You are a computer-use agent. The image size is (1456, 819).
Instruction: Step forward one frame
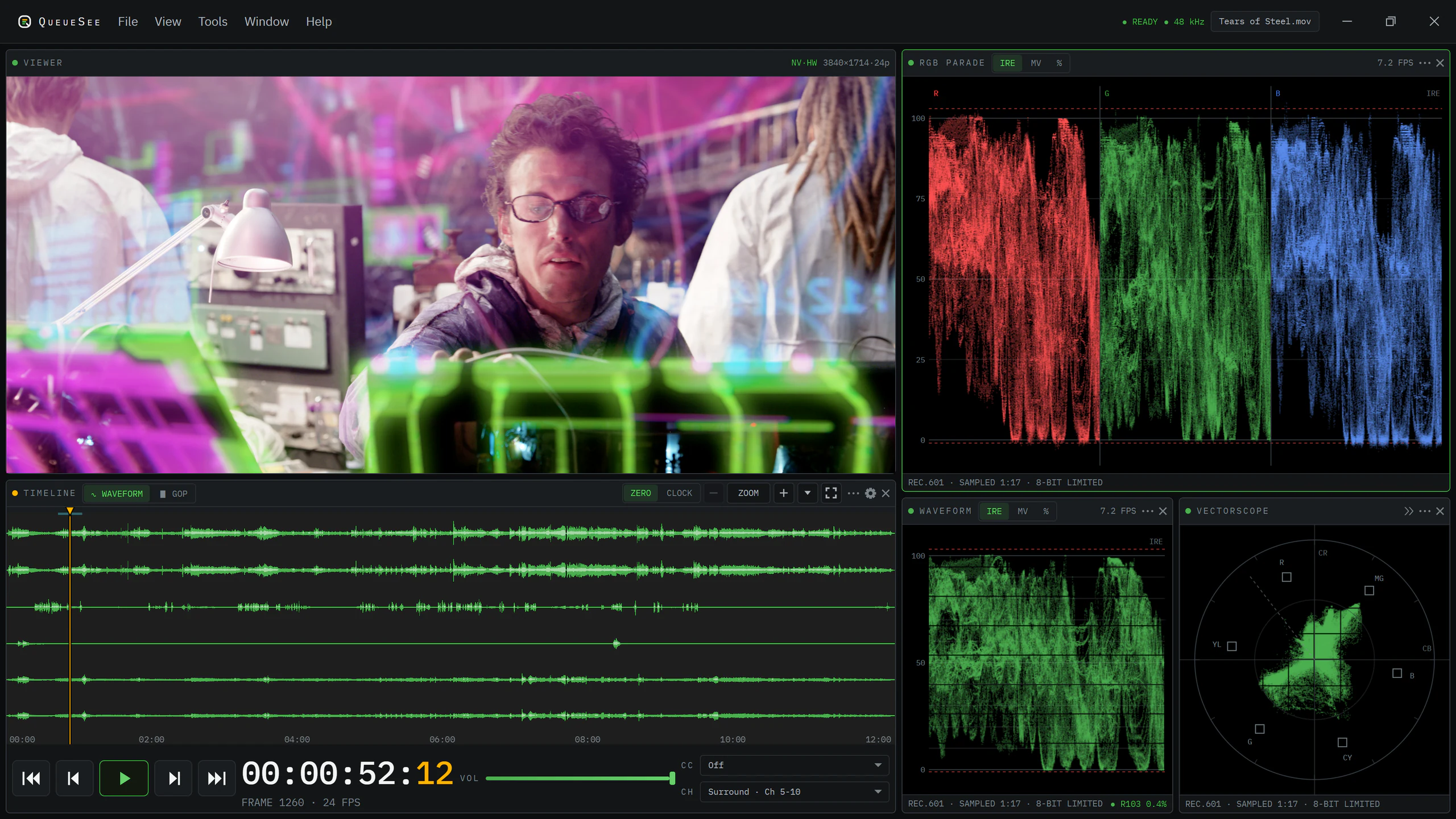[x=174, y=778]
